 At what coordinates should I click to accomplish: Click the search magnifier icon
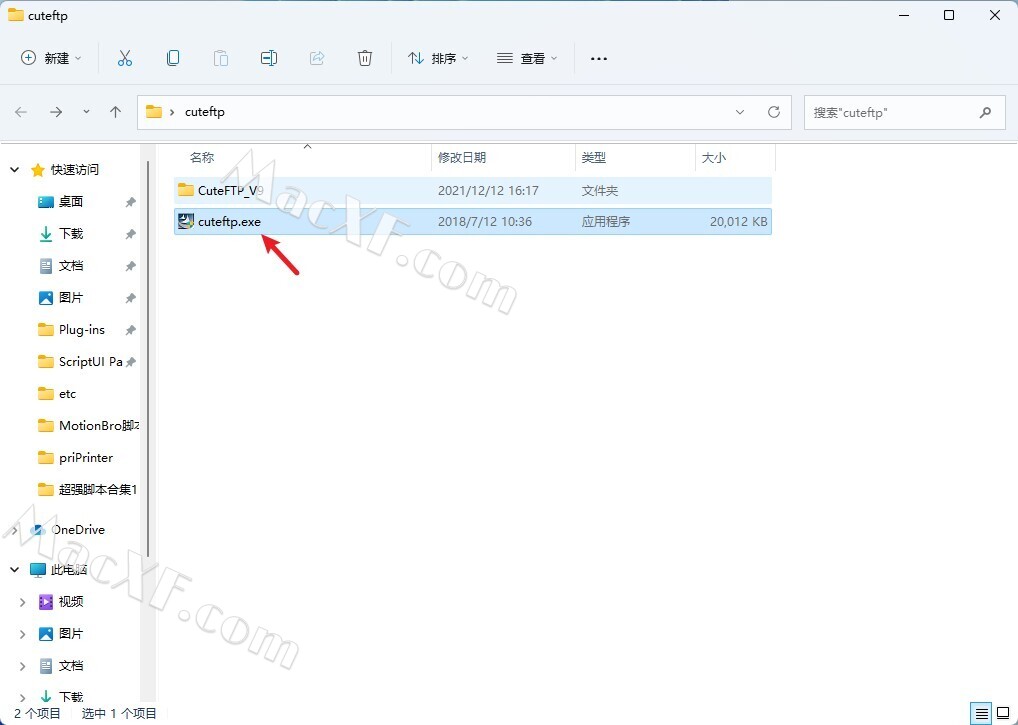tap(985, 112)
